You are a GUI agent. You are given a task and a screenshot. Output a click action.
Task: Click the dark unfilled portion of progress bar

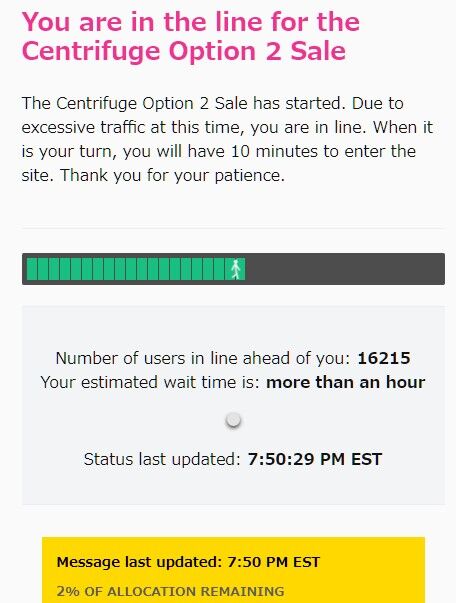pos(344,269)
